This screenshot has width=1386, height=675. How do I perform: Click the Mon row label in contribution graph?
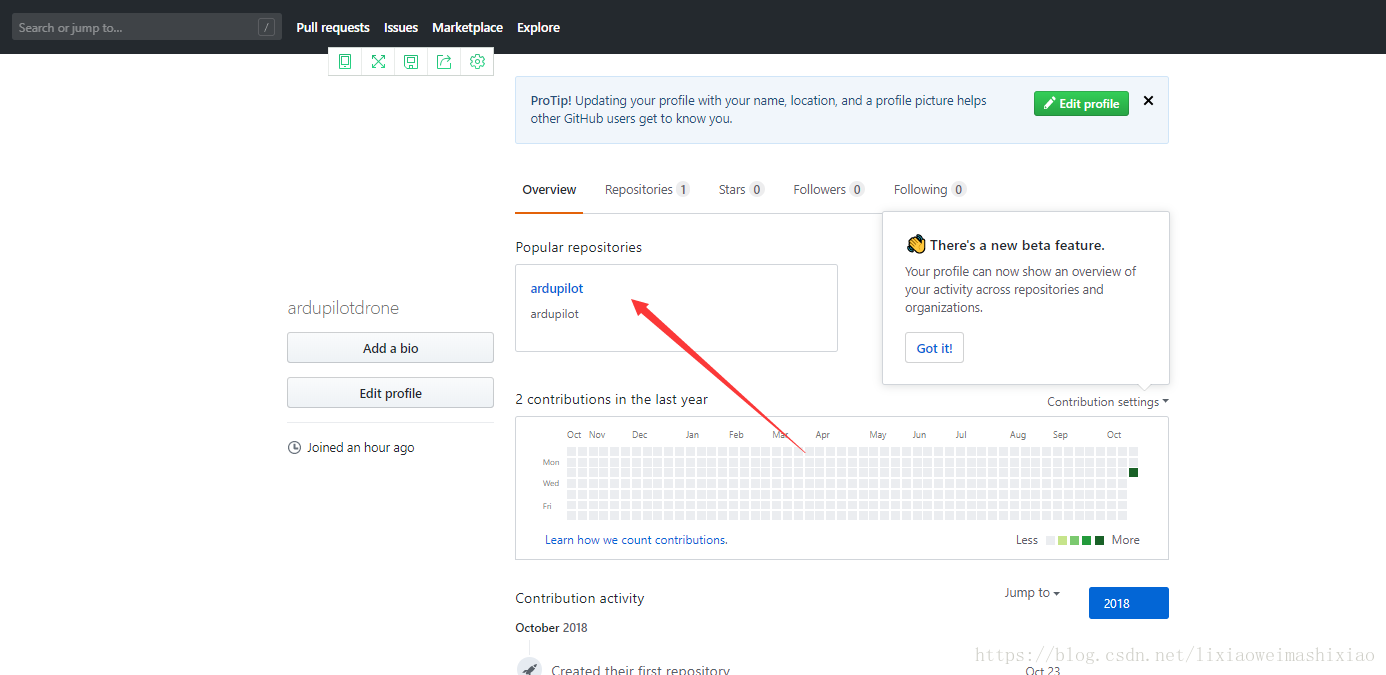[551, 462]
